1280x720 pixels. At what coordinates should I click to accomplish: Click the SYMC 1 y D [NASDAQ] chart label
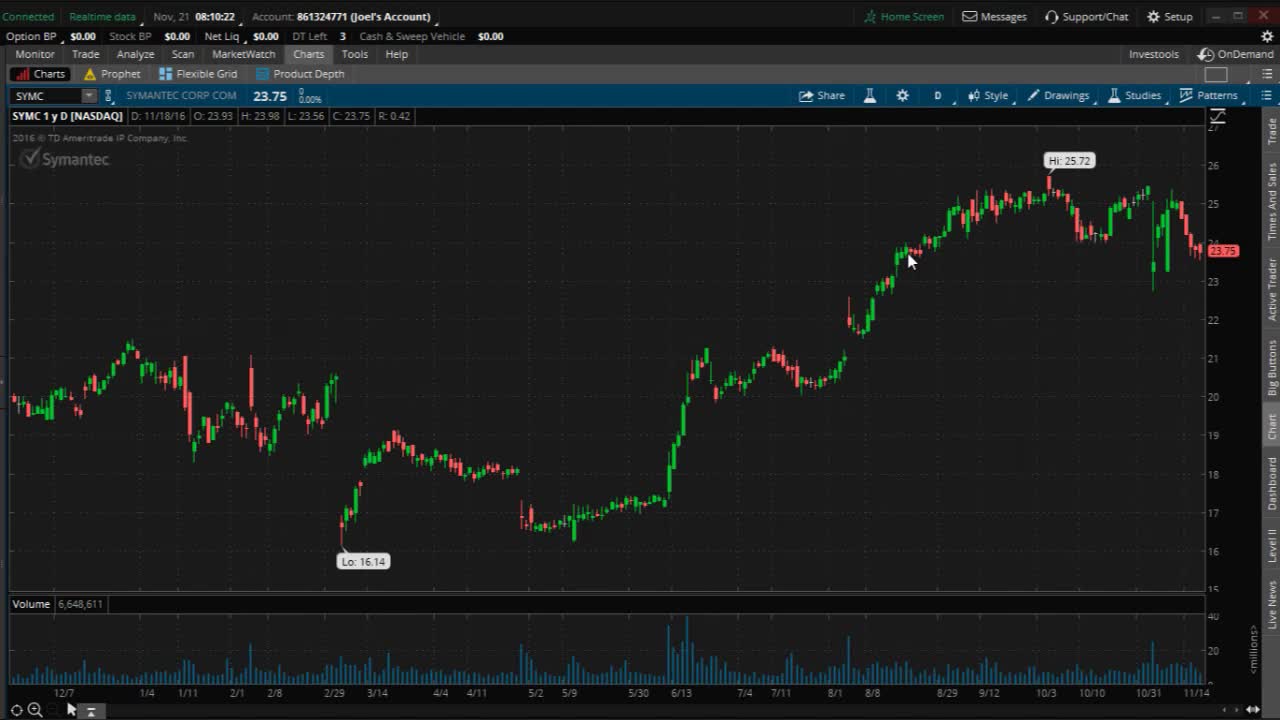pyautogui.click(x=67, y=116)
